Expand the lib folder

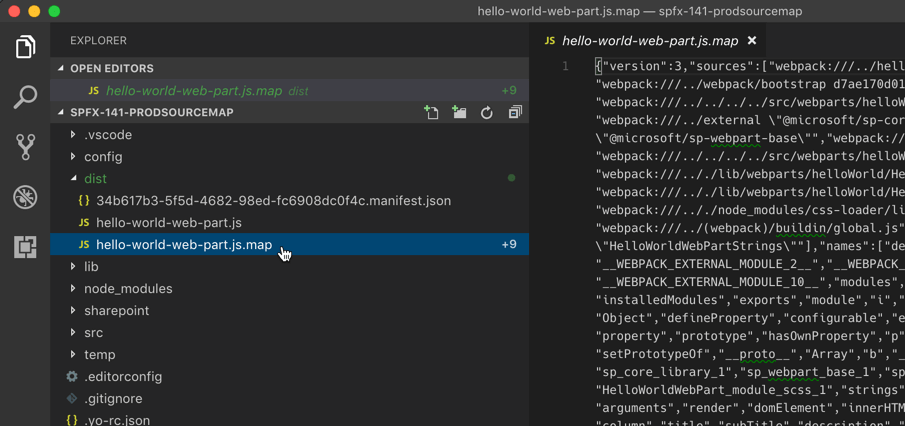click(73, 267)
